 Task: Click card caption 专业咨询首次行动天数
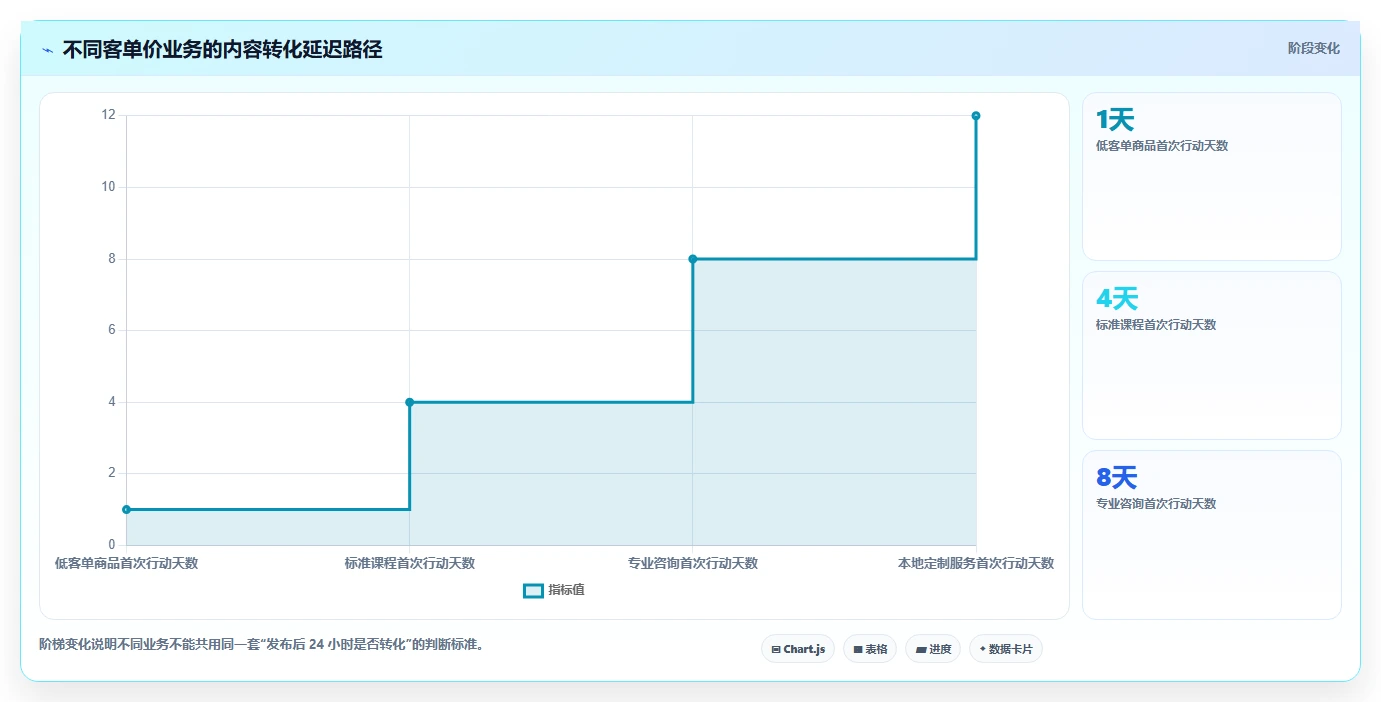(x=1156, y=504)
